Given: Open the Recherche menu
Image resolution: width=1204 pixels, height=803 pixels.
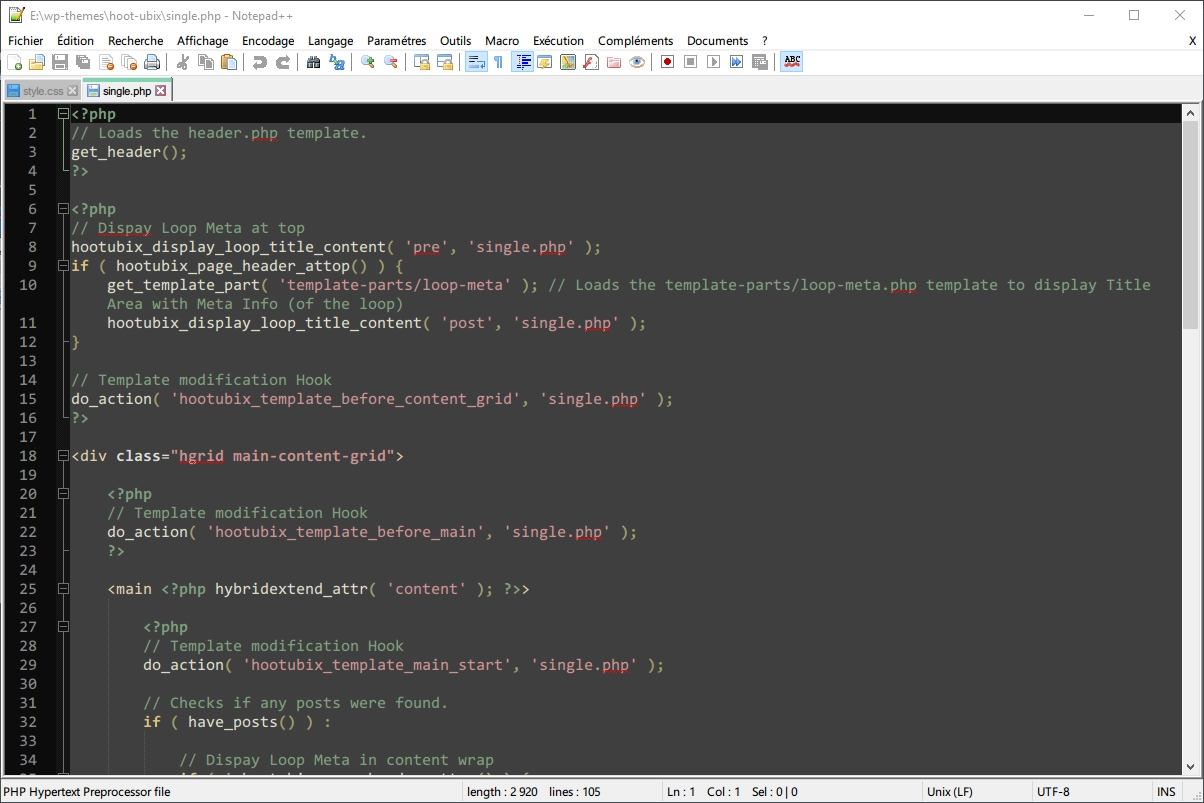Looking at the screenshot, I should 136,41.
